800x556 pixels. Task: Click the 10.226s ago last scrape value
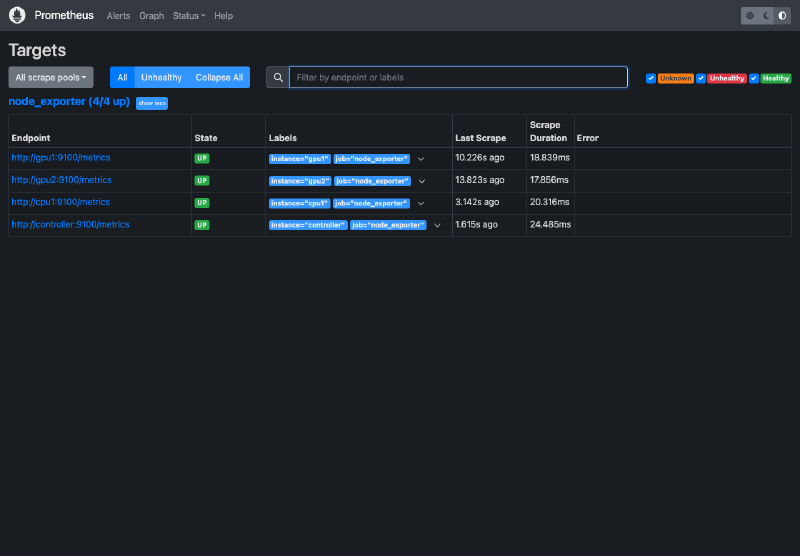click(480, 158)
